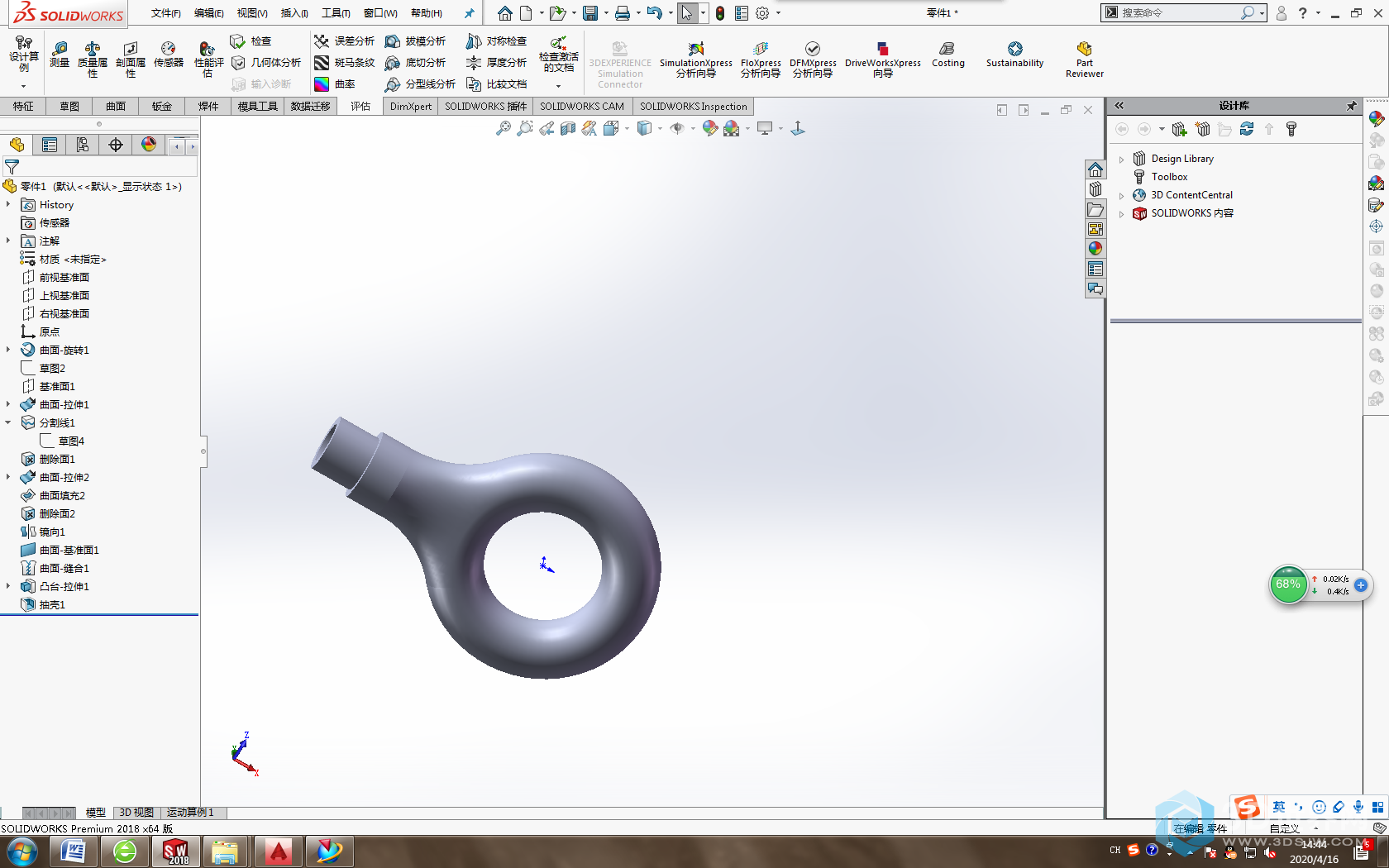Open FloXpress analysis wizard

(x=761, y=60)
